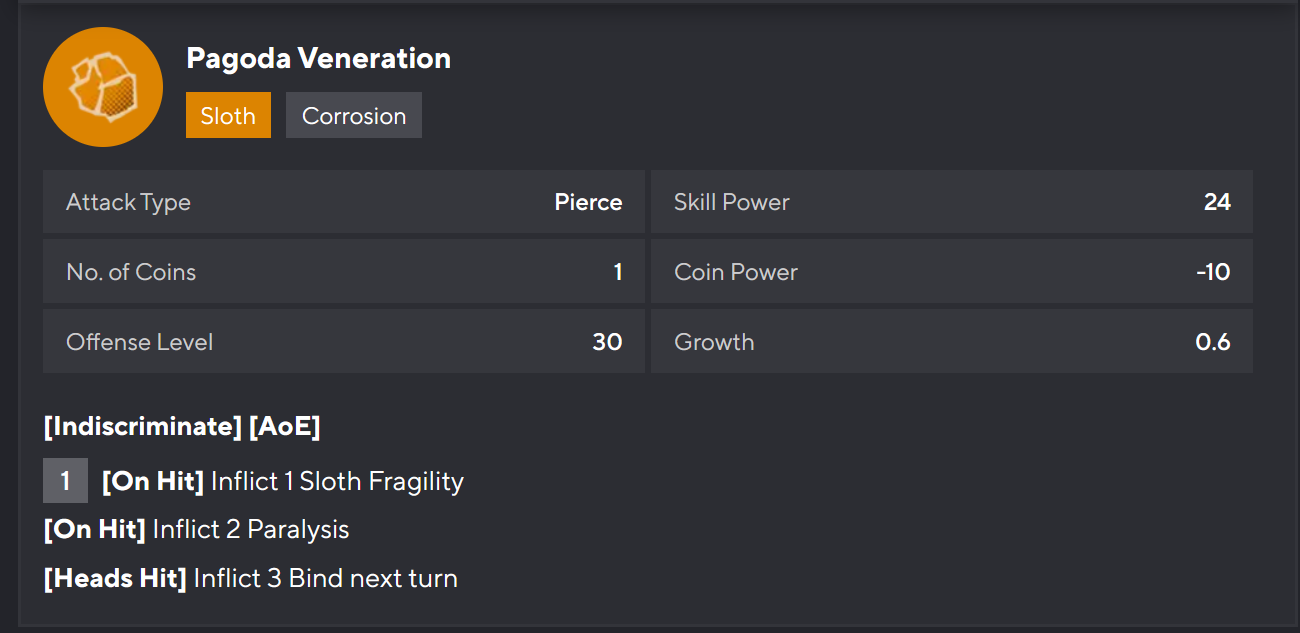The image size is (1300, 633).
Task: Click the Coin Power value -10
Action: 1213,272
